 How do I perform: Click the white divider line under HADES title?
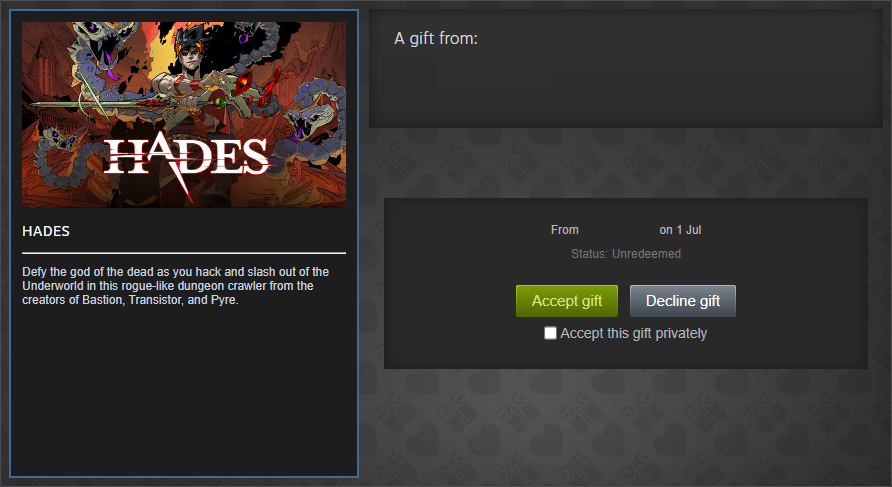(x=184, y=253)
